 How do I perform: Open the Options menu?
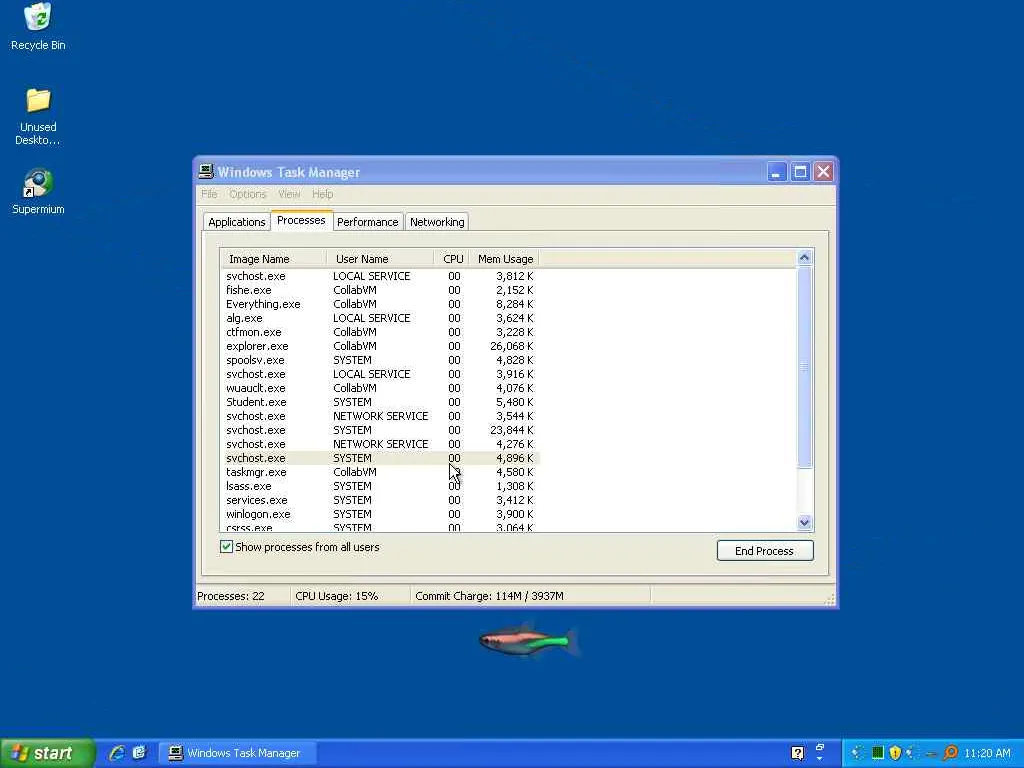point(248,194)
